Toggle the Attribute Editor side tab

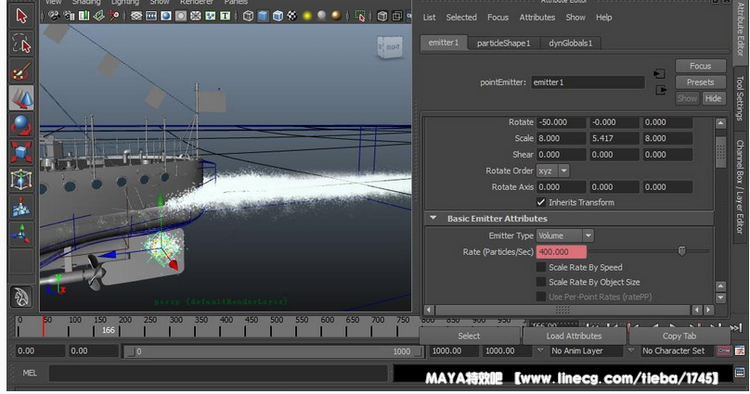pyautogui.click(x=741, y=31)
